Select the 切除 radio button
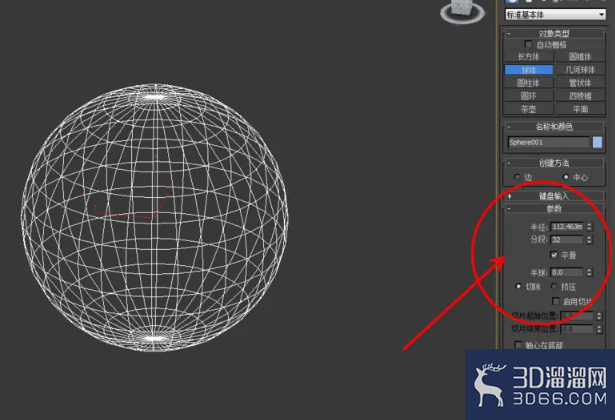This screenshot has width=615, height=420. 518,286
